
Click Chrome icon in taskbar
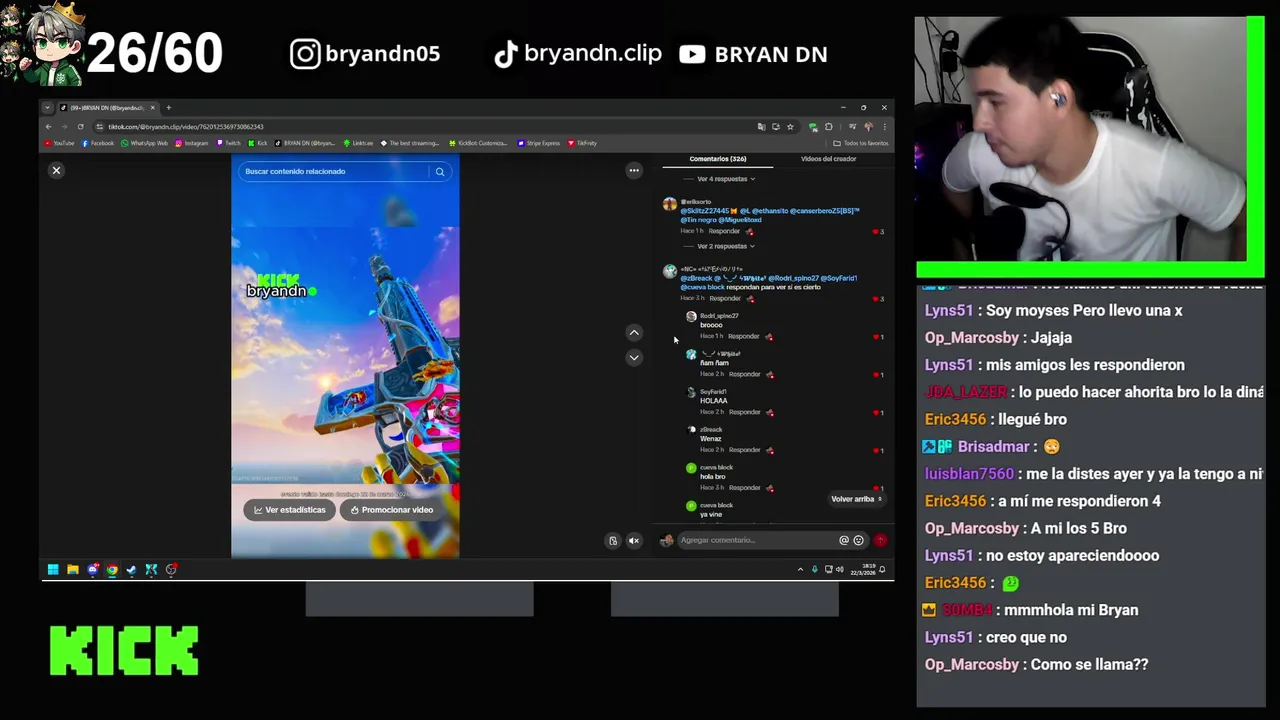click(112, 570)
